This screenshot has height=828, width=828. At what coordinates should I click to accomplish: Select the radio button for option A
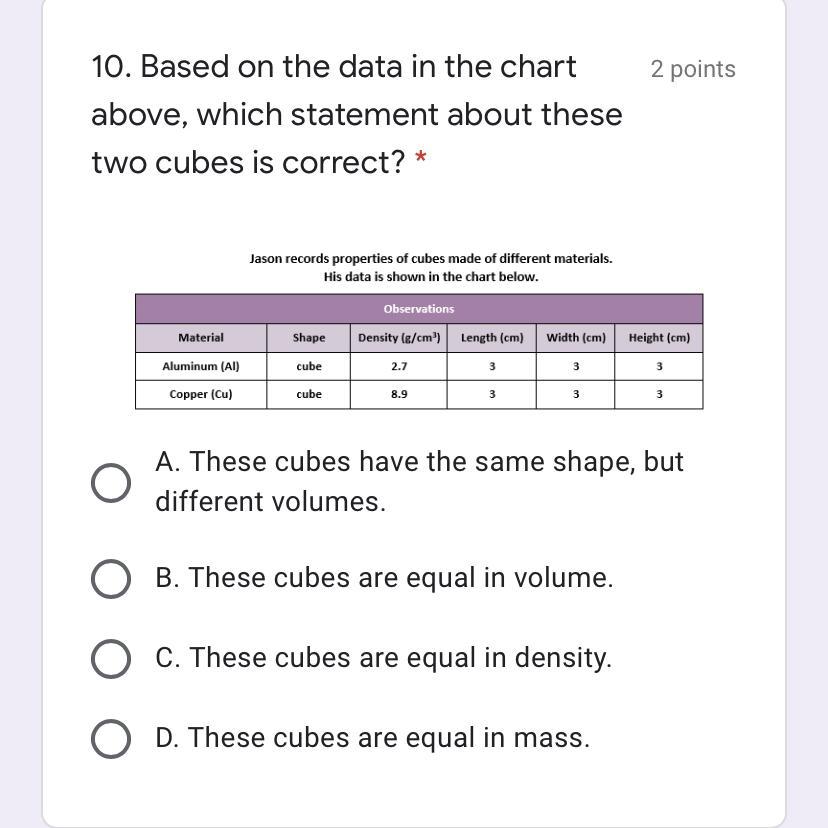[111, 482]
